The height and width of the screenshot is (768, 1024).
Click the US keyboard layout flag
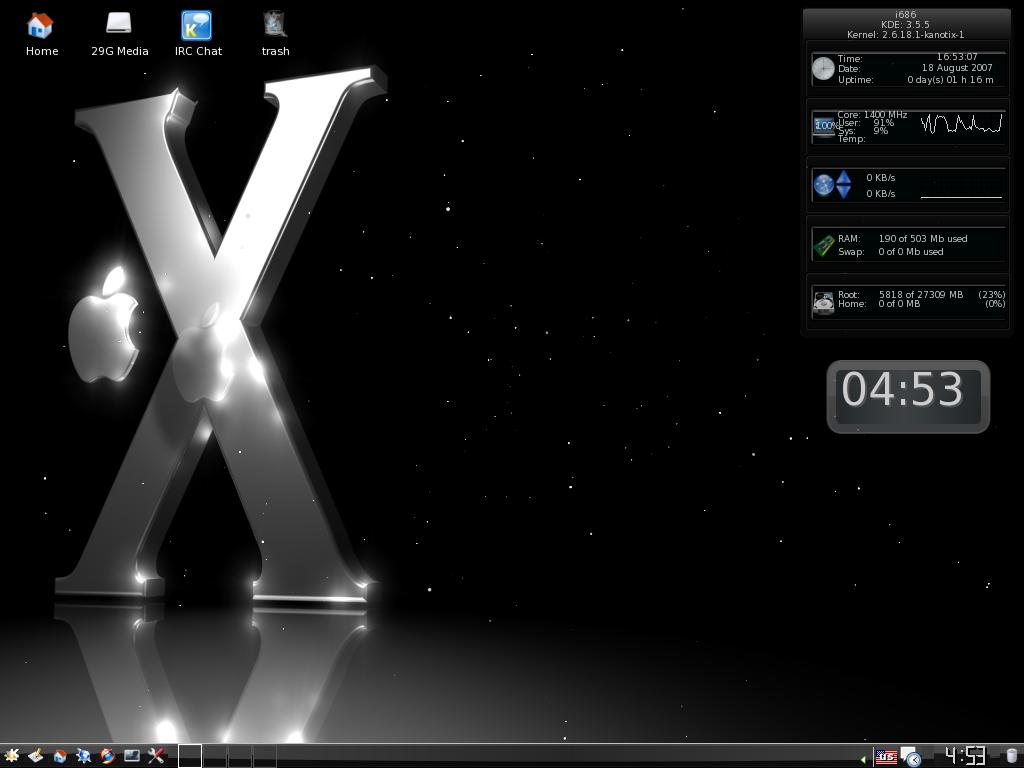click(x=886, y=758)
